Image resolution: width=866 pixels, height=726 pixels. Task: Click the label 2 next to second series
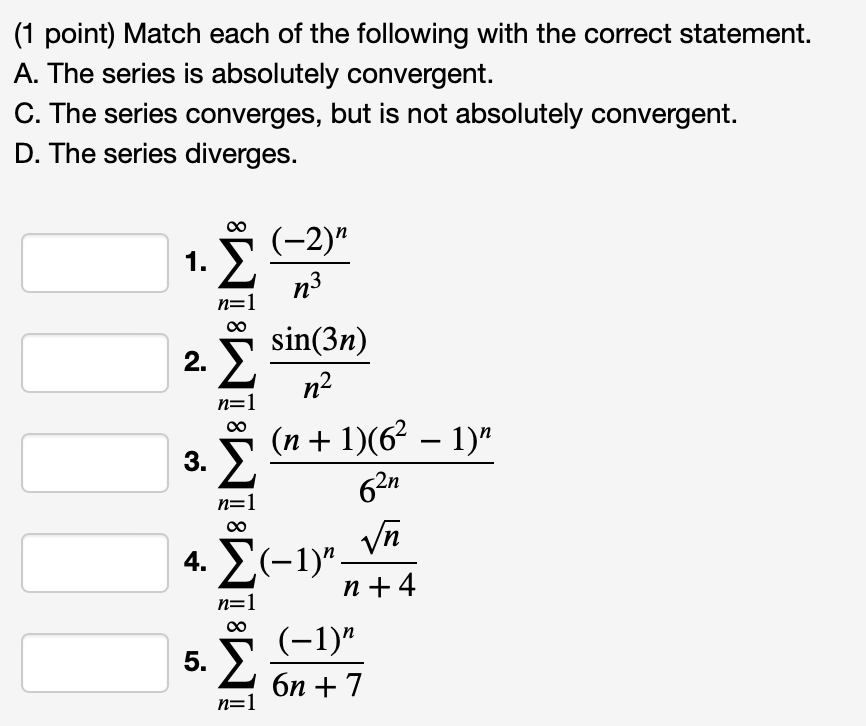coord(193,363)
